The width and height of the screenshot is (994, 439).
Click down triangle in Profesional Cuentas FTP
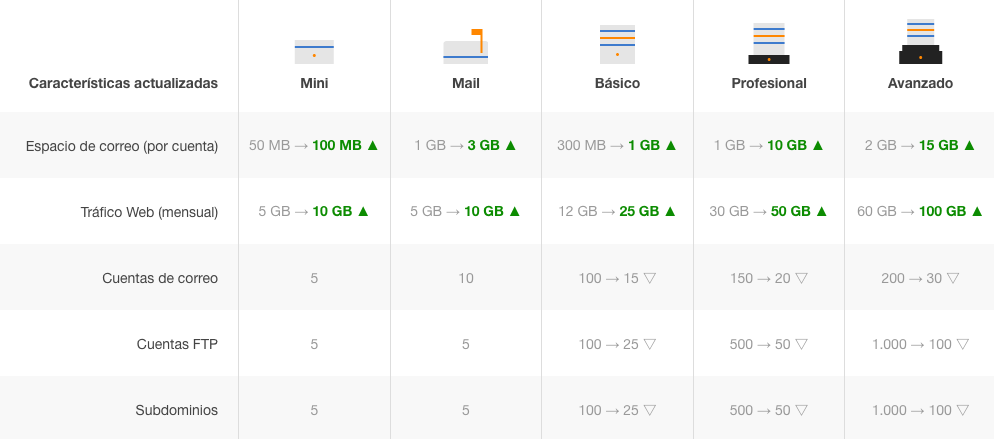point(801,344)
